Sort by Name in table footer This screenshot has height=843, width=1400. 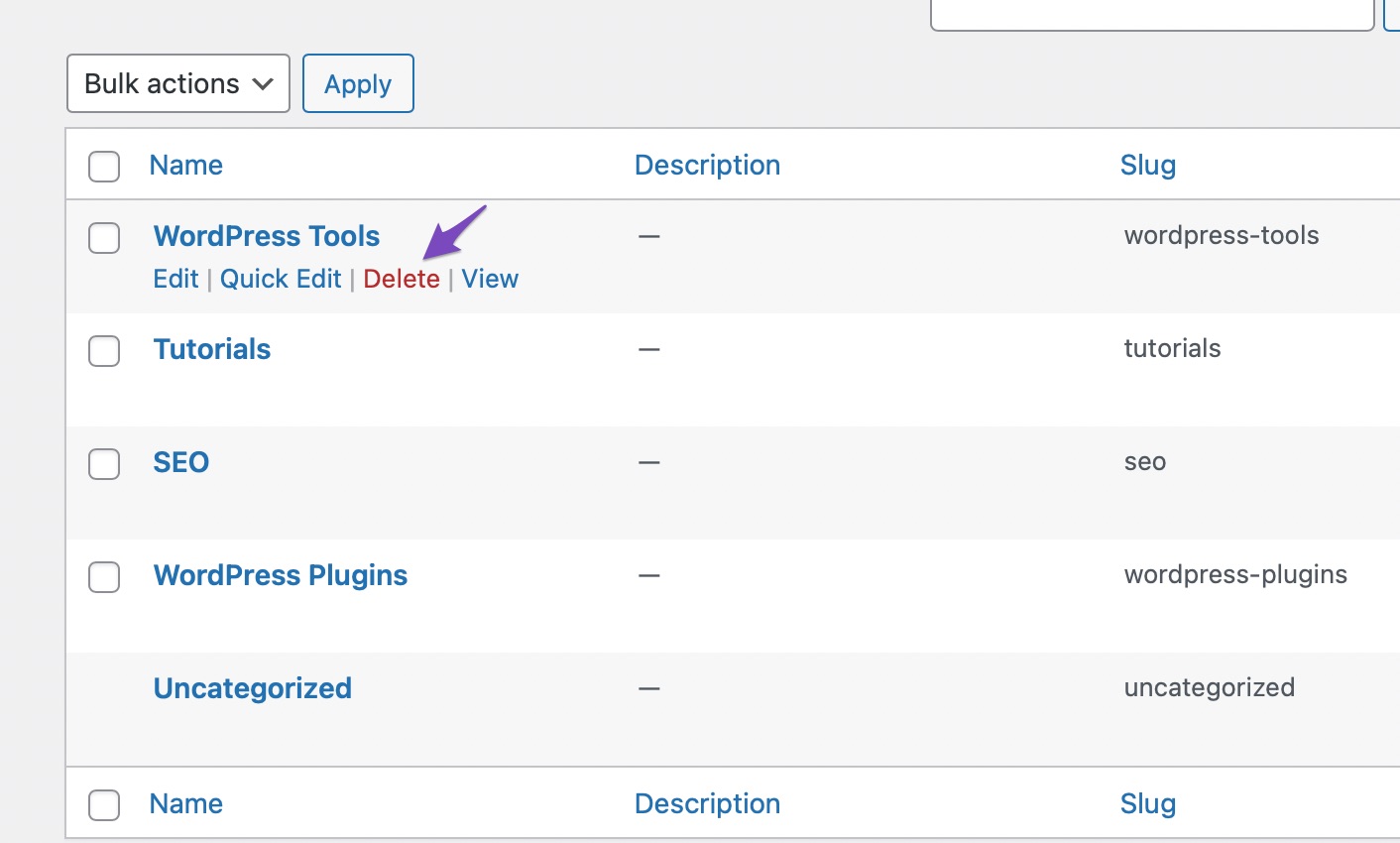pyautogui.click(x=185, y=803)
